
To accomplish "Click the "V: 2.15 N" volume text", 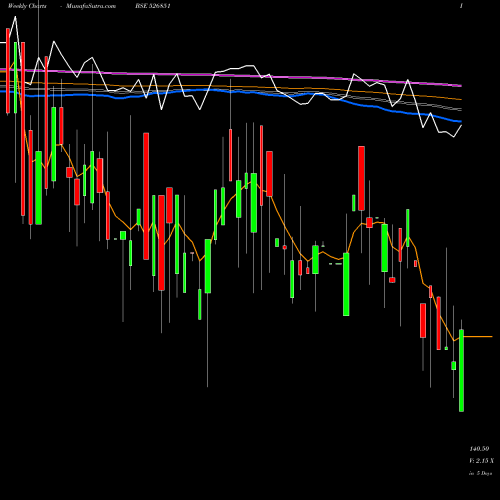I will coord(481,461).
